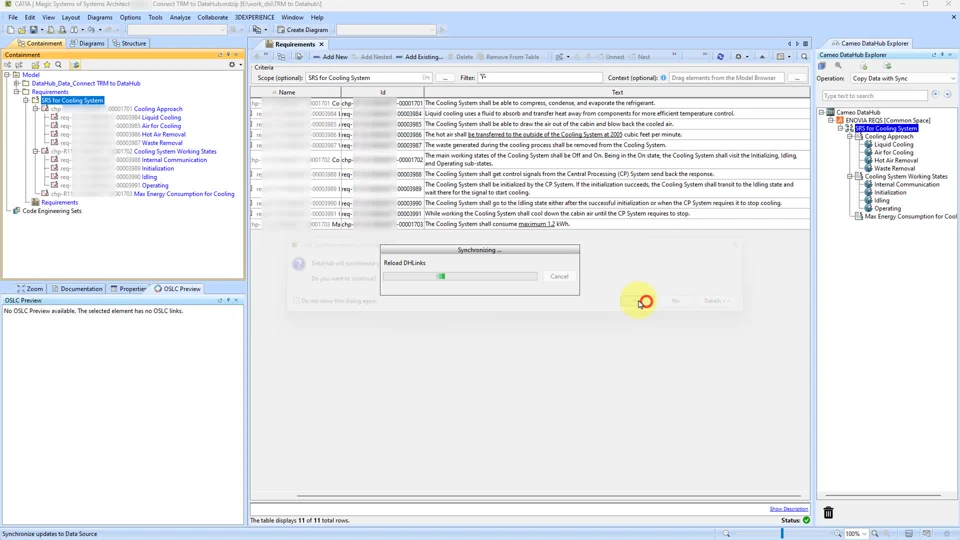
Task: Open the Operation 'Copy Data with Sync' dropdown
Action: pyautogui.click(x=902, y=78)
